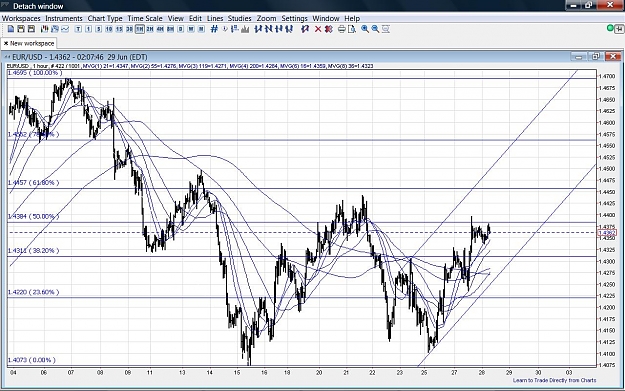
Task: Select the tick (T) period button
Action: pyautogui.click(x=78, y=29)
